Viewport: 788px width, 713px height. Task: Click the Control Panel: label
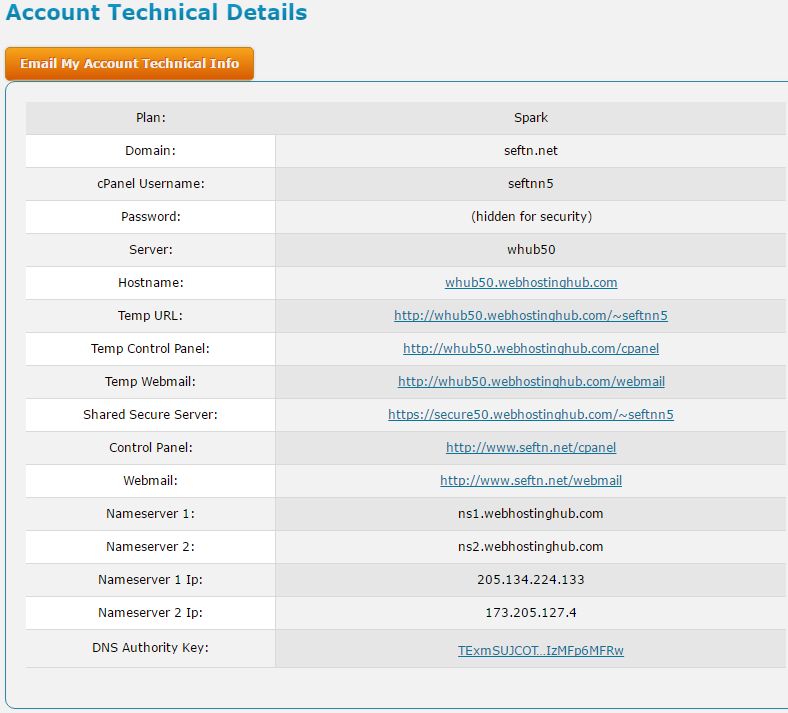tap(151, 447)
